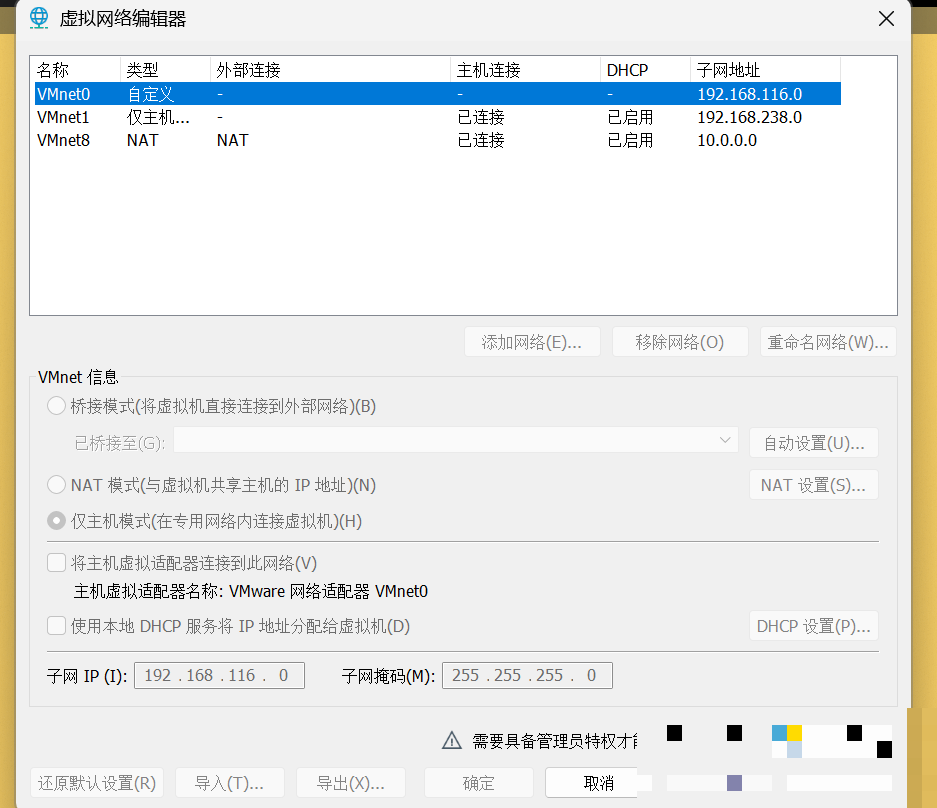937x808 pixels.
Task: Click the warning triangle icon
Action: 452,740
